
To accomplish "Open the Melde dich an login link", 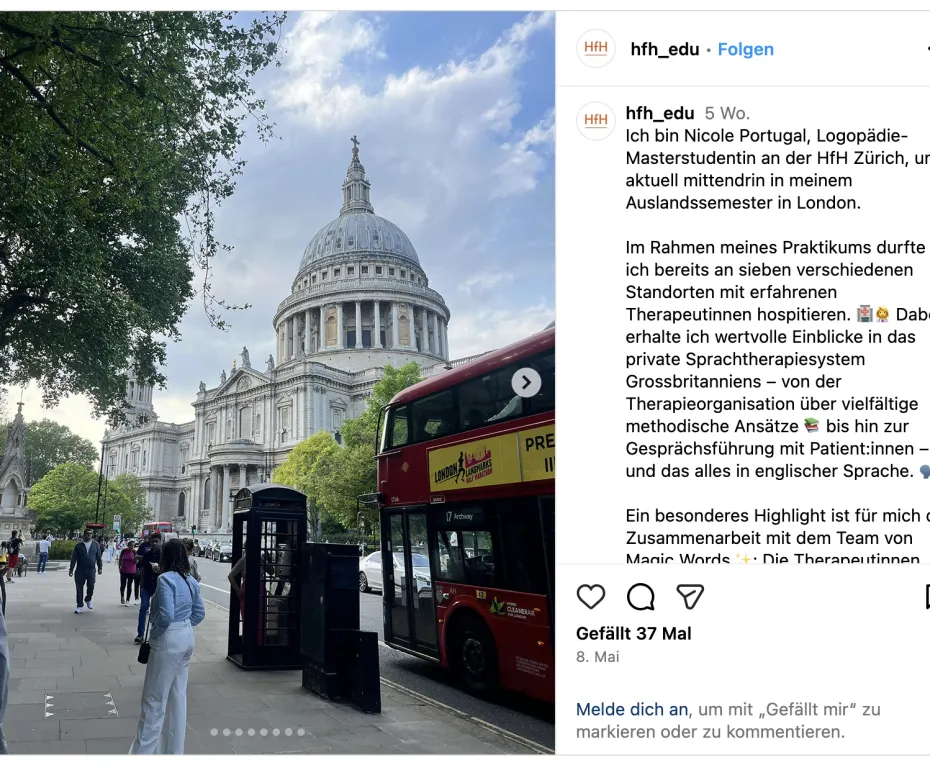I will [x=632, y=709].
